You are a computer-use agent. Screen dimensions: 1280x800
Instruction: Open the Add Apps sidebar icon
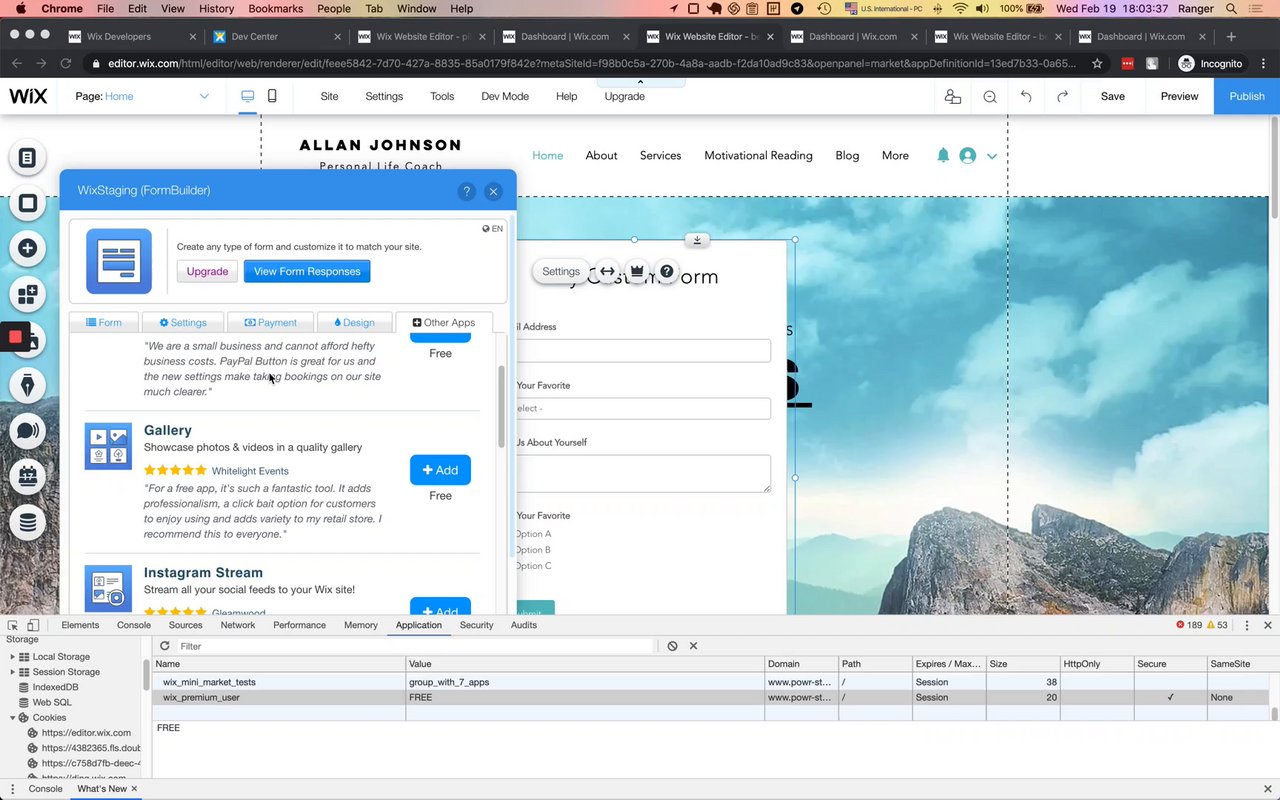28,294
